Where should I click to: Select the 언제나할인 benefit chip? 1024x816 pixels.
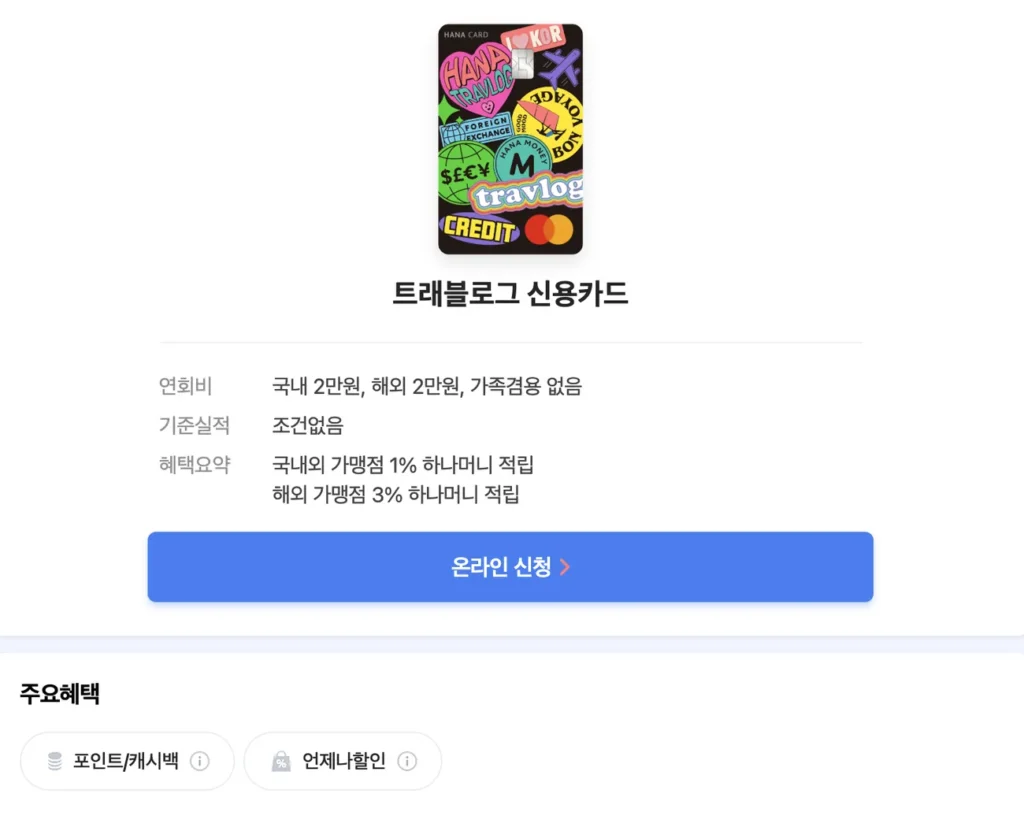pyautogui.click(x=342, y=761)
